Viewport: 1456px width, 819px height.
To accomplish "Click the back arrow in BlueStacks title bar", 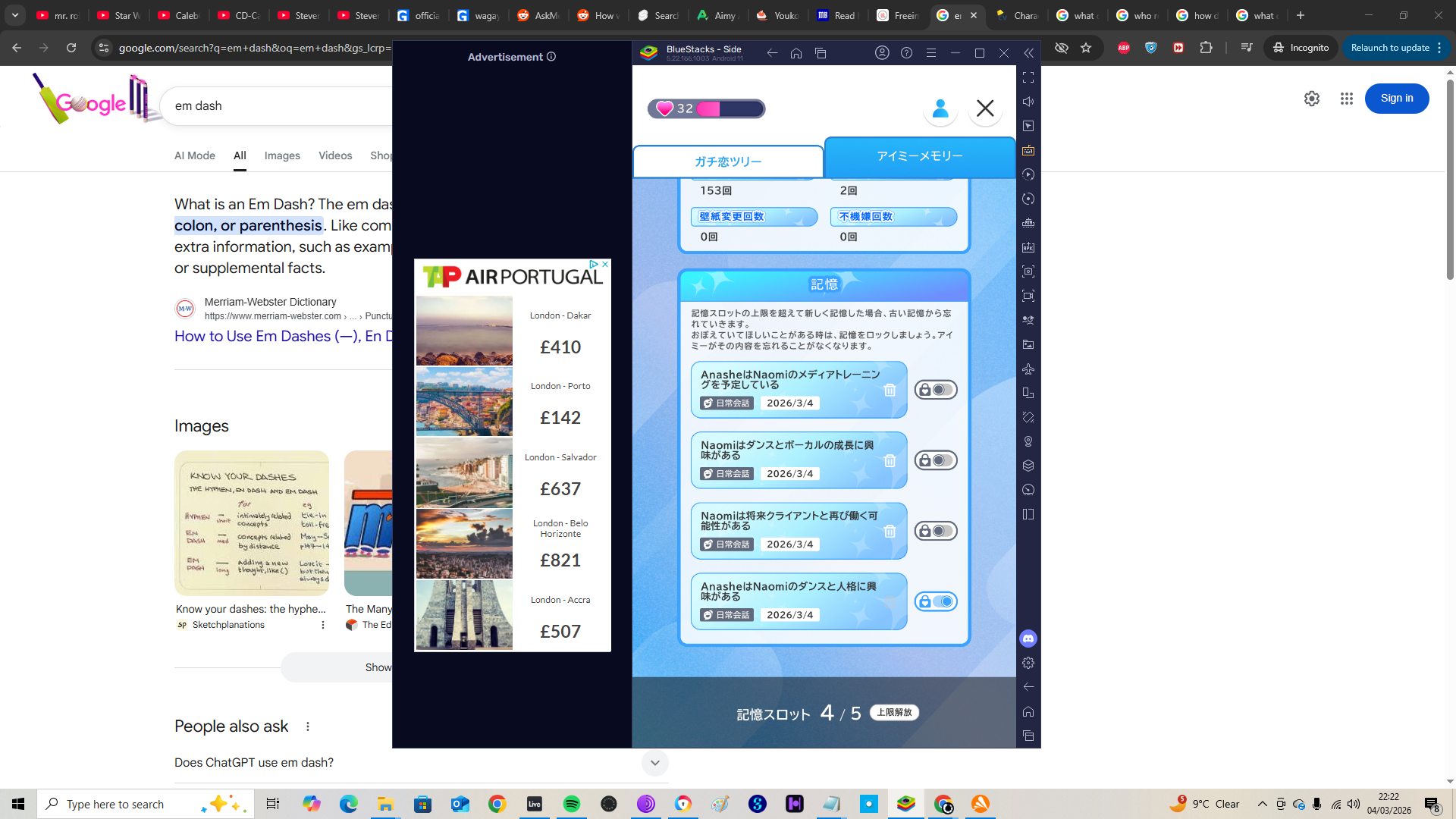I will (772, 53).
